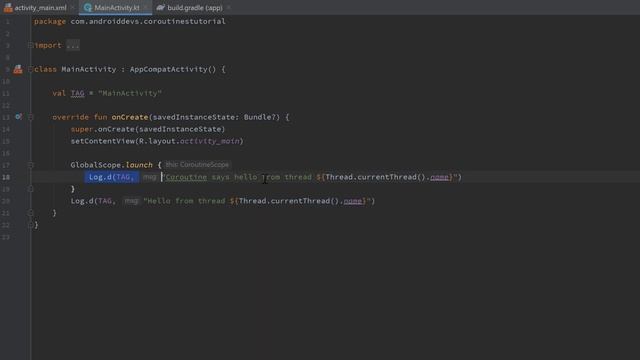Click related XML file gutter icon beside class MainActivity

[x=18, y=69]
